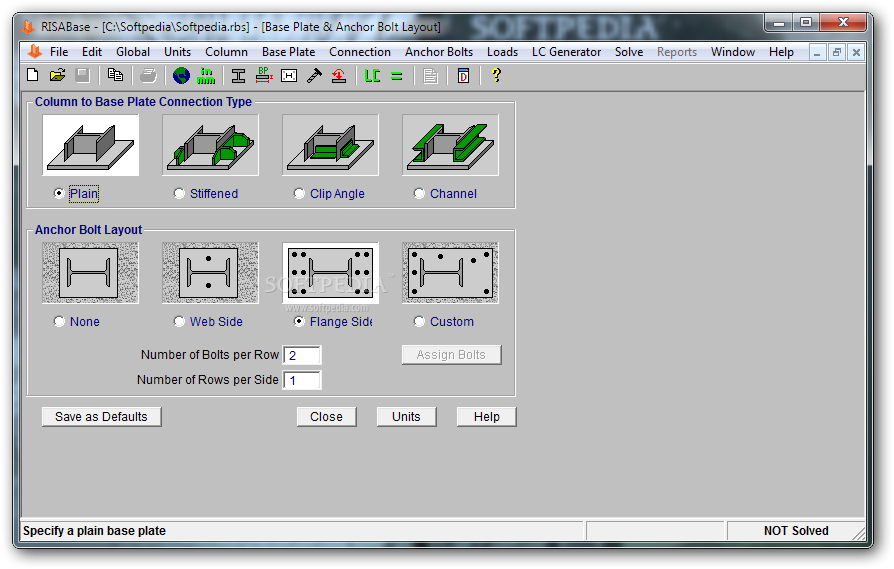The width and height of the screenshot is (894, 569).
Task: Click the Web Side bolt layout thumbnail
Action: [x=210, y=273]
